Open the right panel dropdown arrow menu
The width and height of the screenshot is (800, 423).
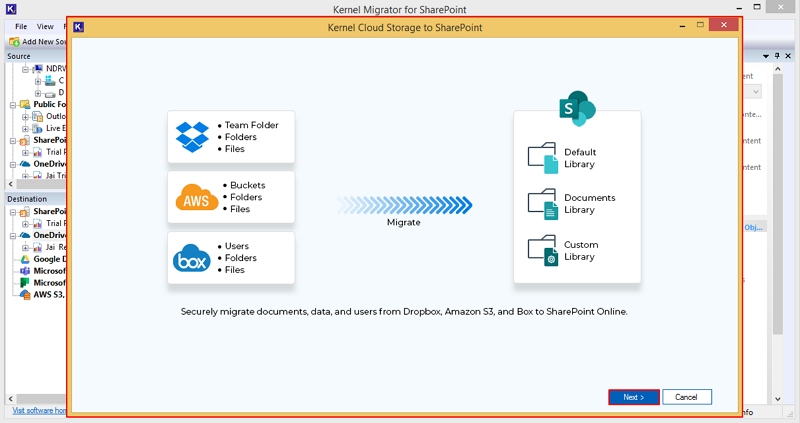coord(766,56)
